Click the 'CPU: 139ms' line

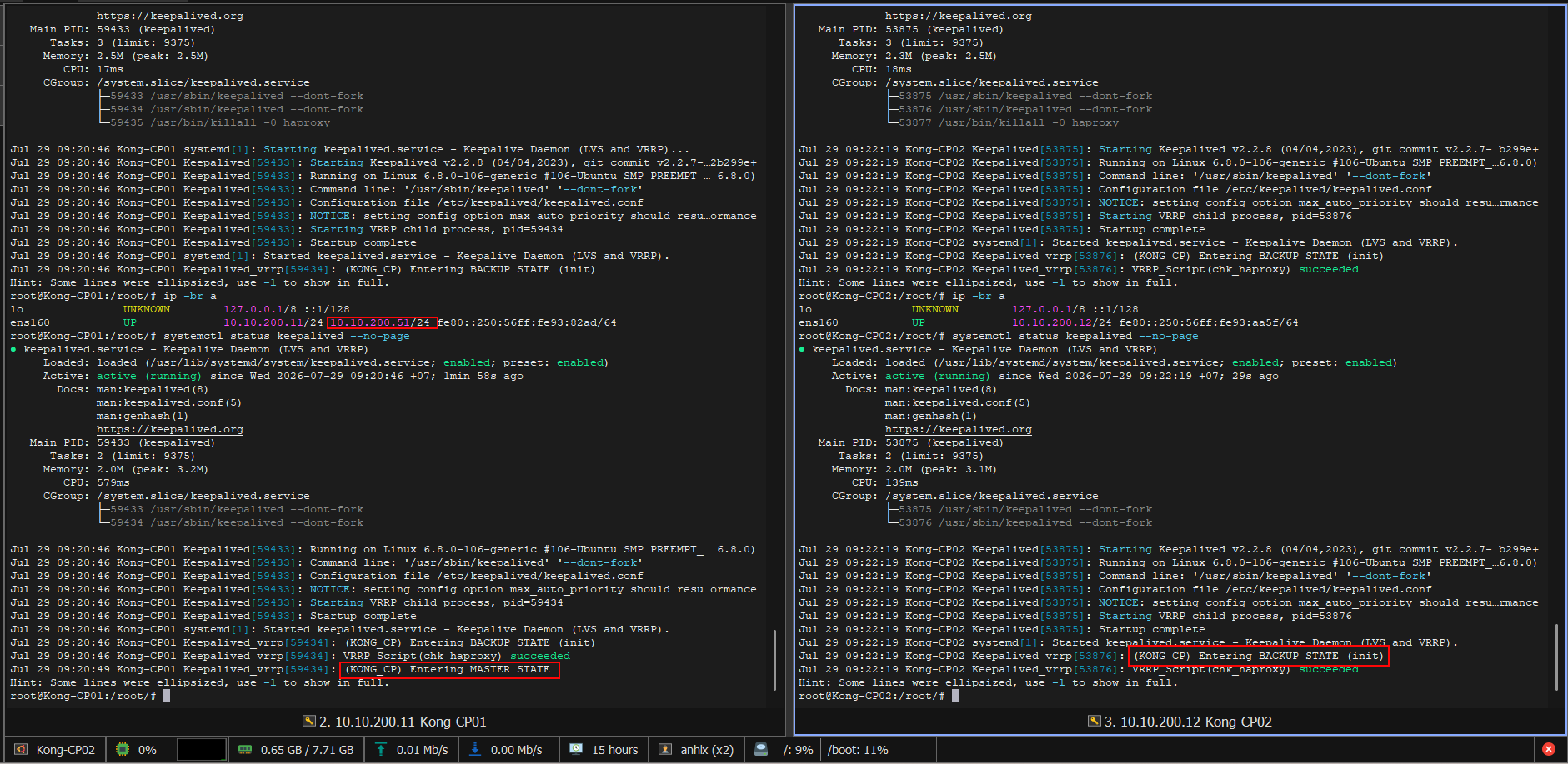pos(885,482)
